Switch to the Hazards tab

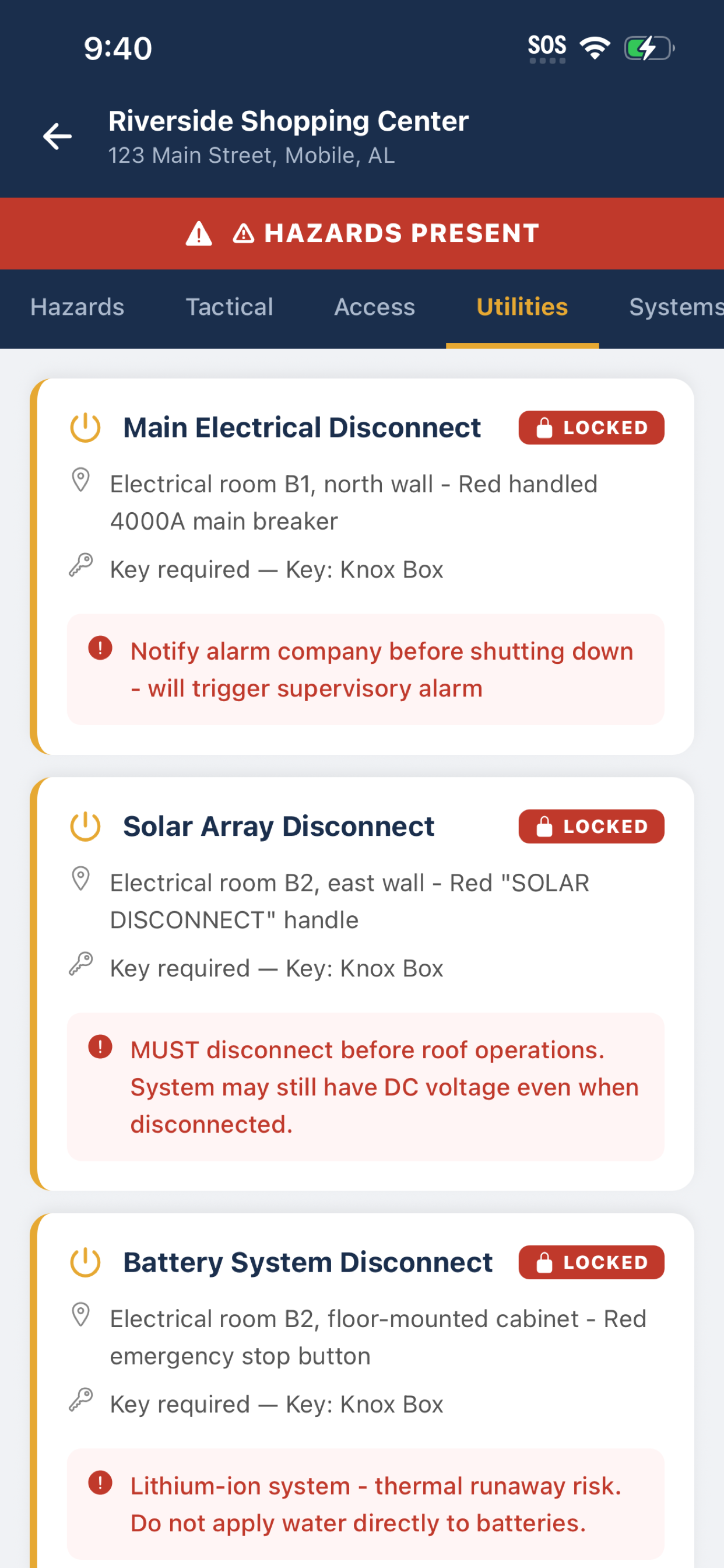78,307
